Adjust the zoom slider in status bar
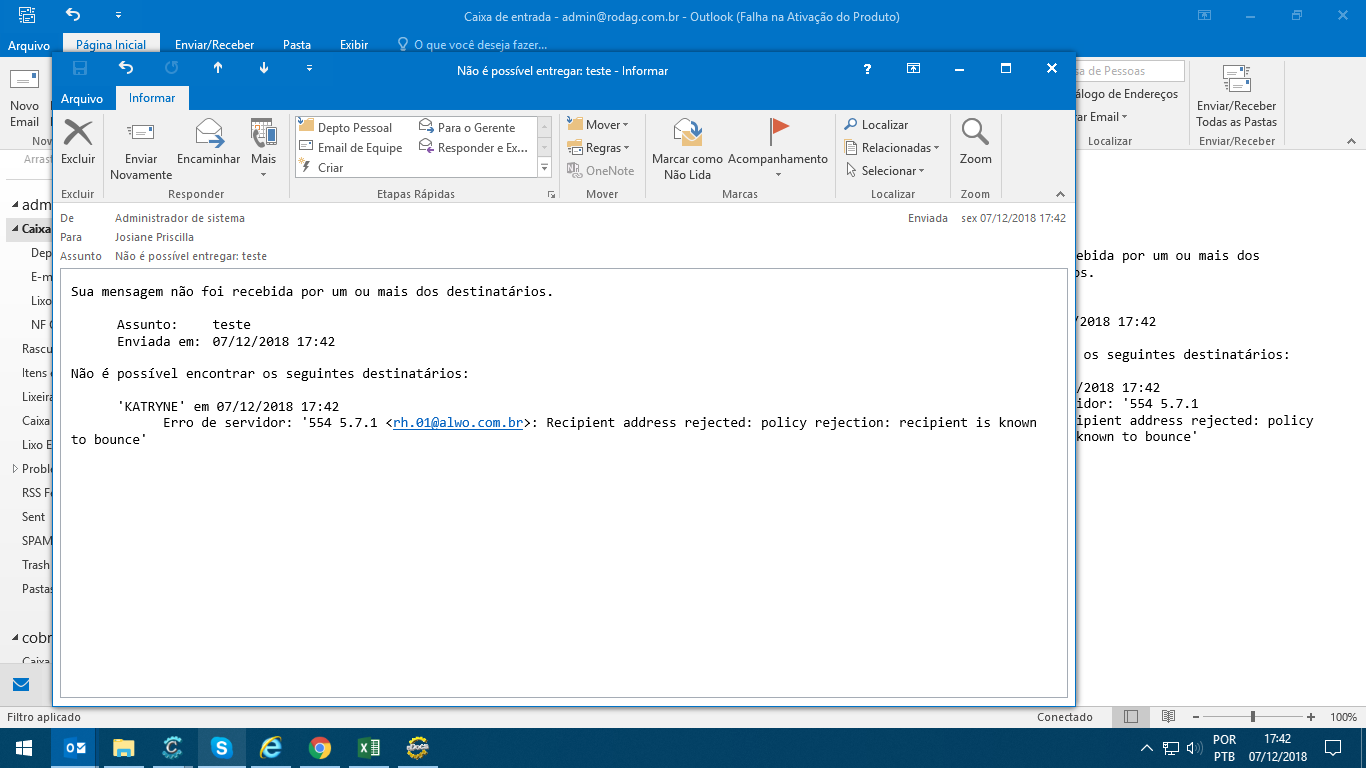This screenshot has height=768, width=1366. pyautogui.click(x=1253, y=717)
